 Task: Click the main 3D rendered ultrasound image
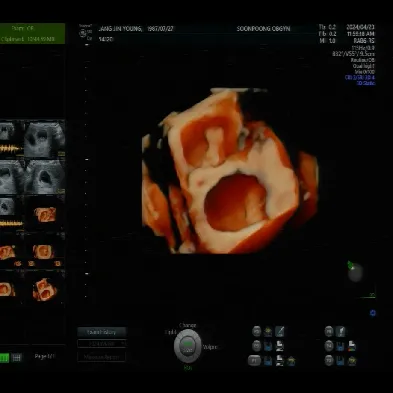tap(230, 171)
